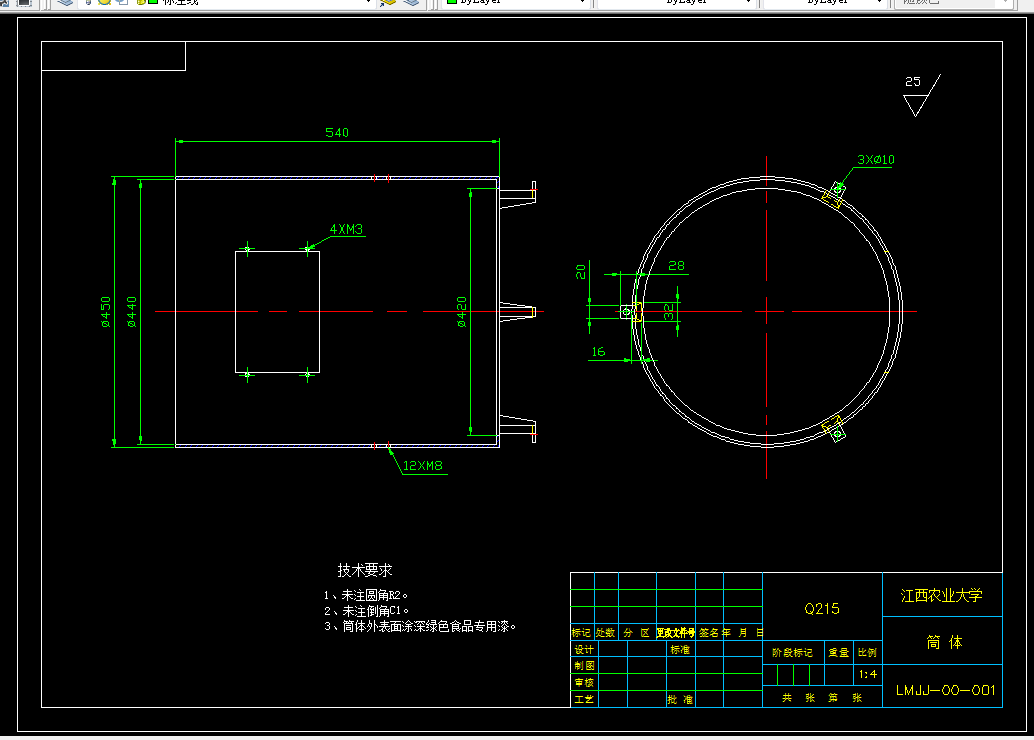1034x740 pixels.
Task: Click the material text Q215
Action: [822, 609]
